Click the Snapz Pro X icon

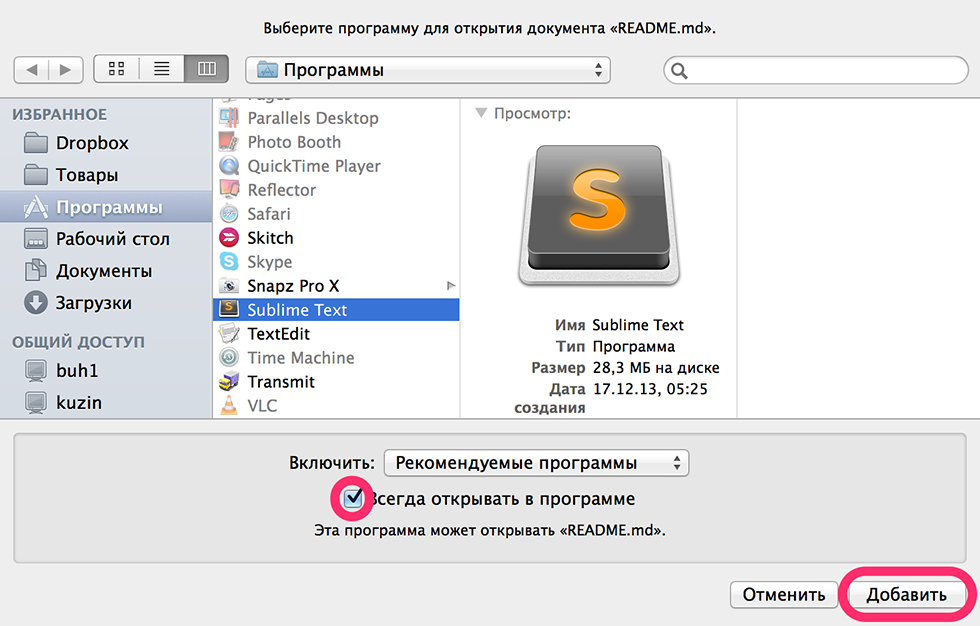(229, 286)
